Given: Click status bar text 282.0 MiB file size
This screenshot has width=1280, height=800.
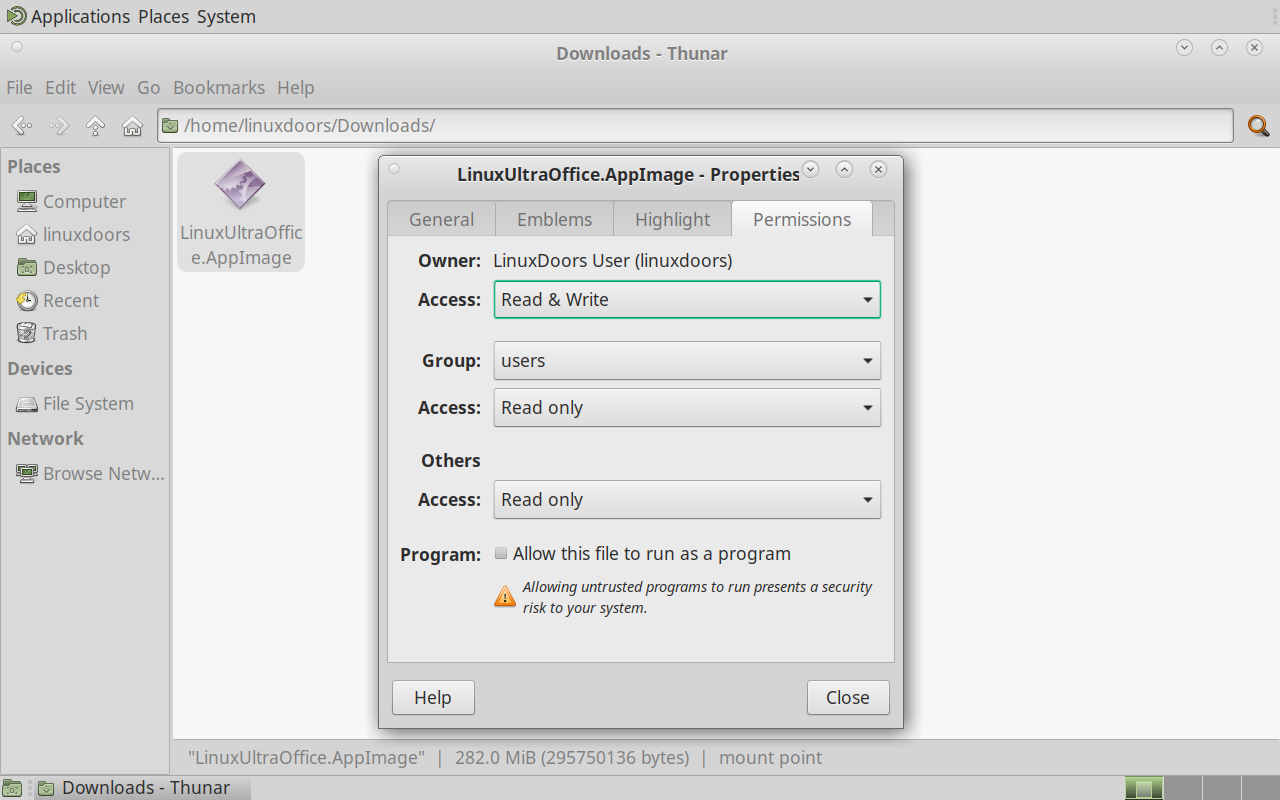Looking at the screenshot, I should (572, 758).
